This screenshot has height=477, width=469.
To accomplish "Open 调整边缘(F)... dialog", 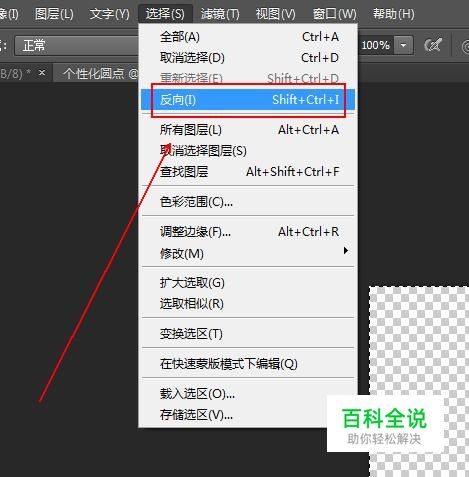I will point(248,232).
